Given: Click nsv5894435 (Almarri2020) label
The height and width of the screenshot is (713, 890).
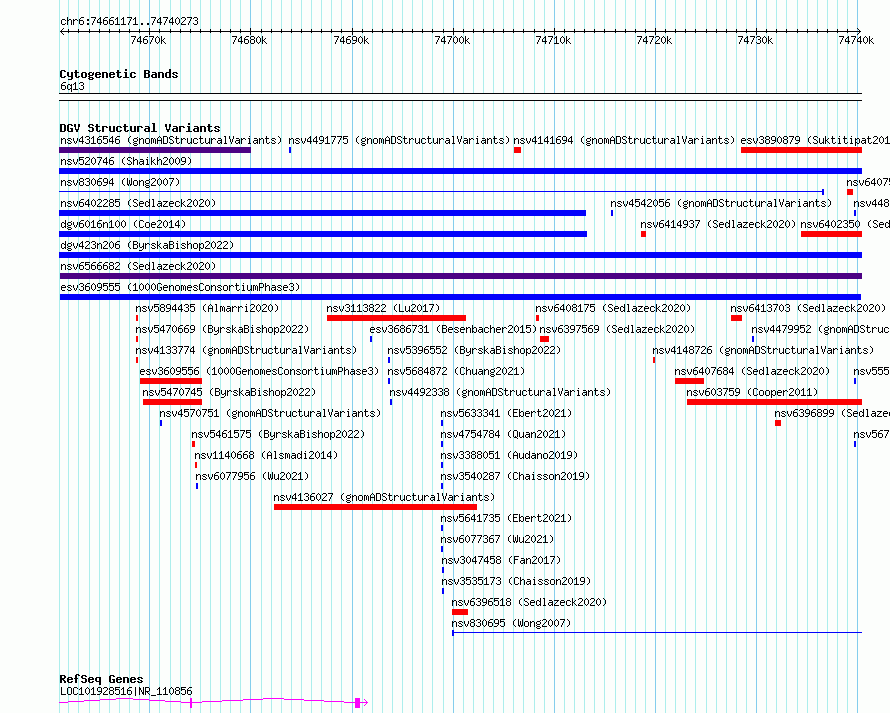Looking at the screenshot, I should click(x=207, y=308).
